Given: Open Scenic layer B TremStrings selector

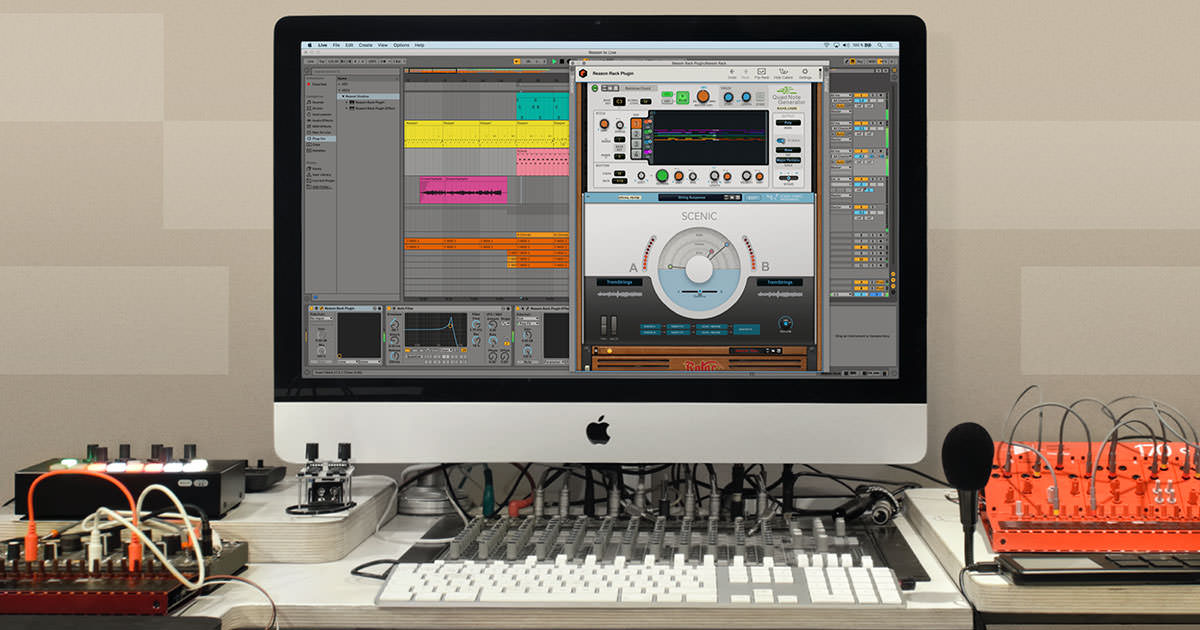Looking at the screenshot, I should (779, 282).
